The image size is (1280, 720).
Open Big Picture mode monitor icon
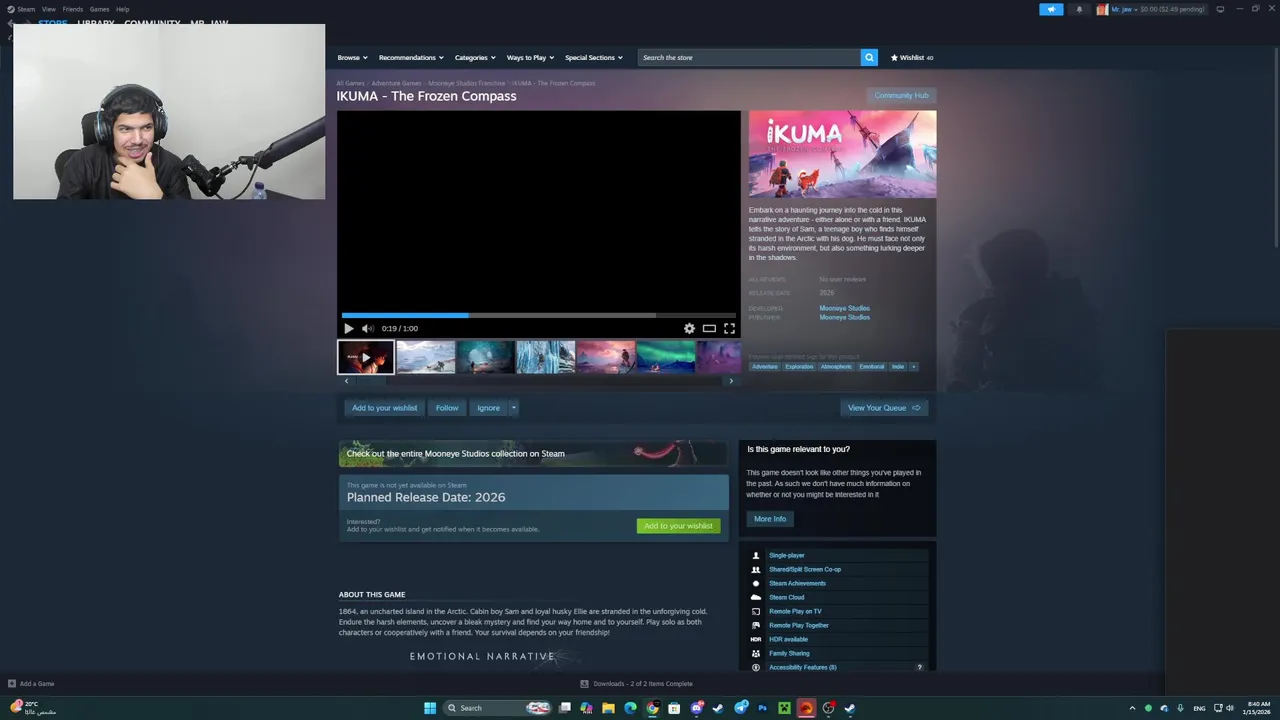point(1220,9)
